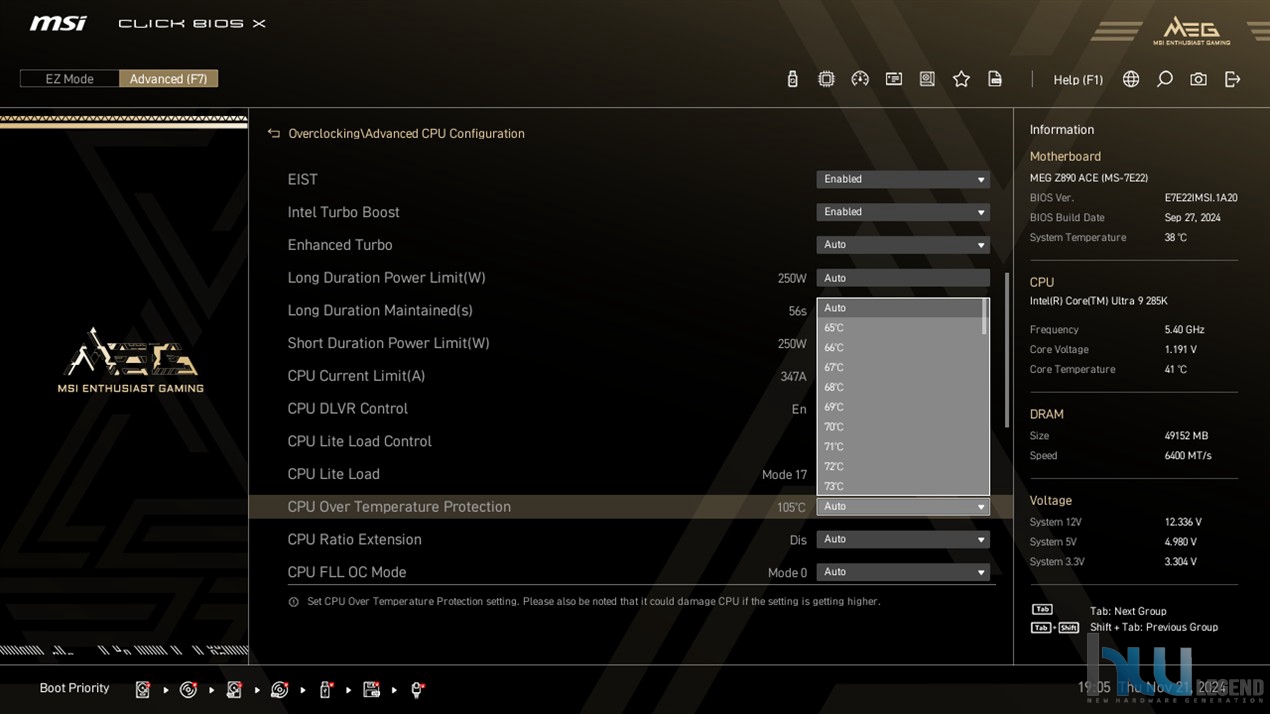The width and height of the screenshot is (1270, 714).
Task: Go back using the breadcrumb return arrow
Action: coord(274,133)
